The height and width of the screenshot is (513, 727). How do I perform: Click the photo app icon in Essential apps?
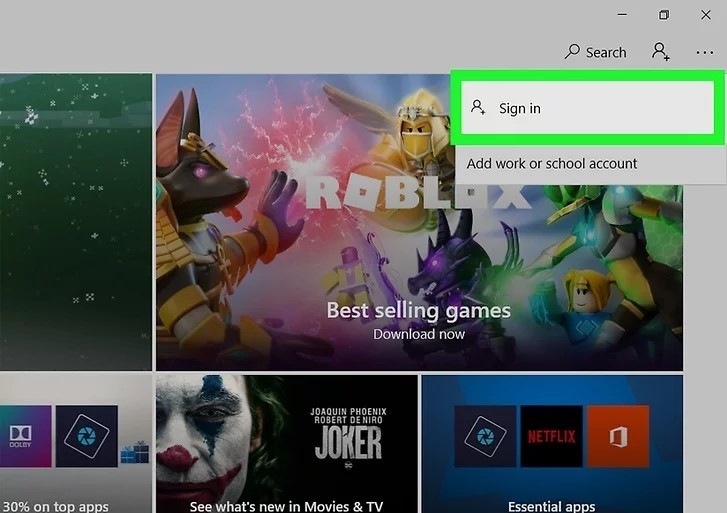point(485,436)
